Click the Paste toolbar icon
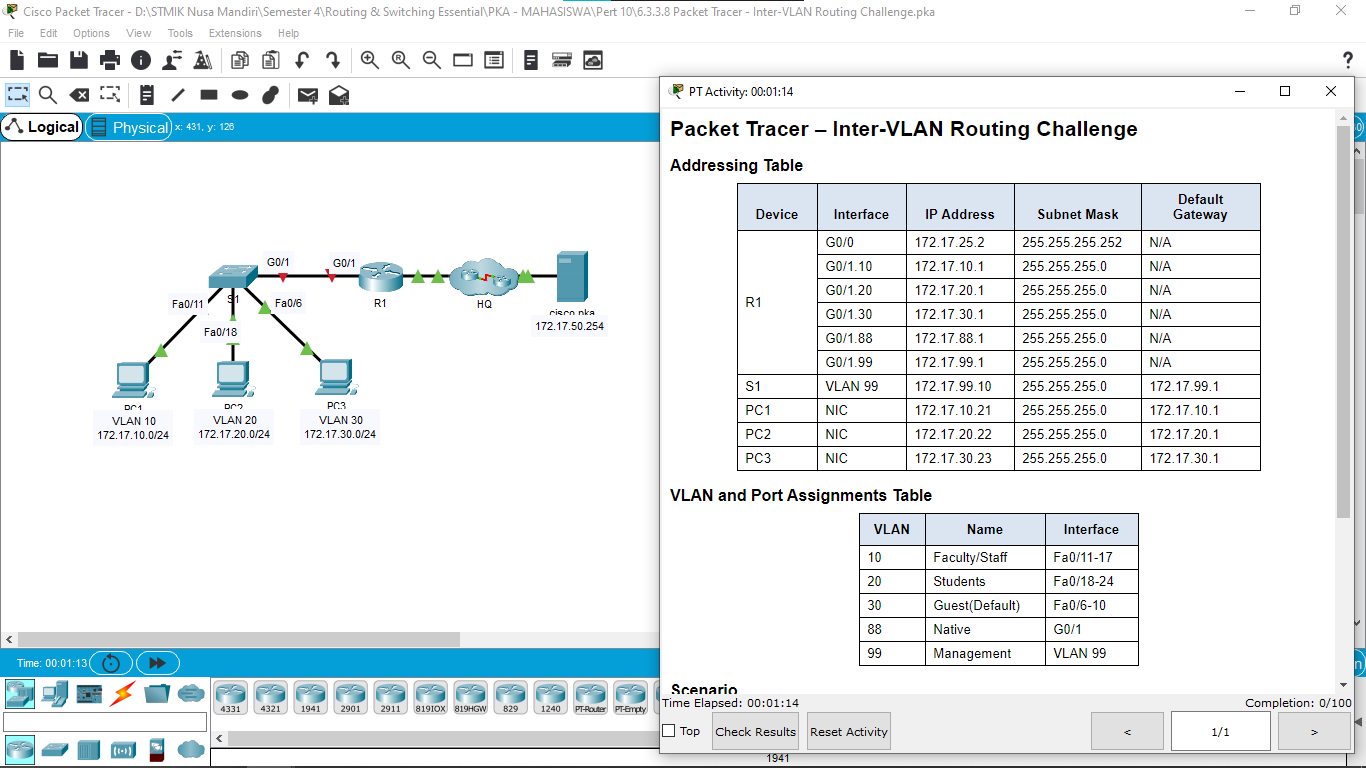1366x768 pixels. pos(270,60)
